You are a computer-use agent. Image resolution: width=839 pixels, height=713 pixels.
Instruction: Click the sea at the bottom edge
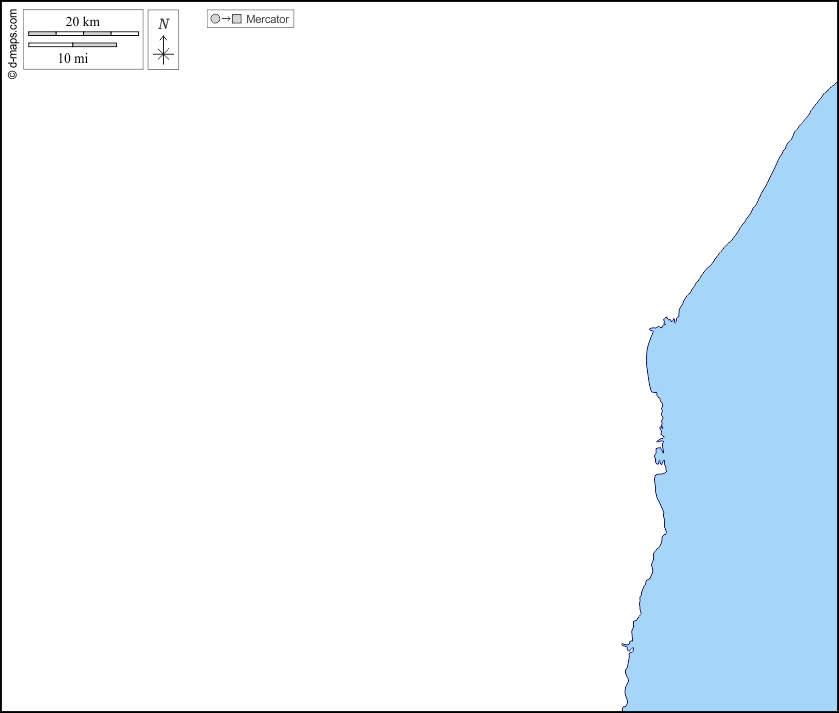[730, 700]
